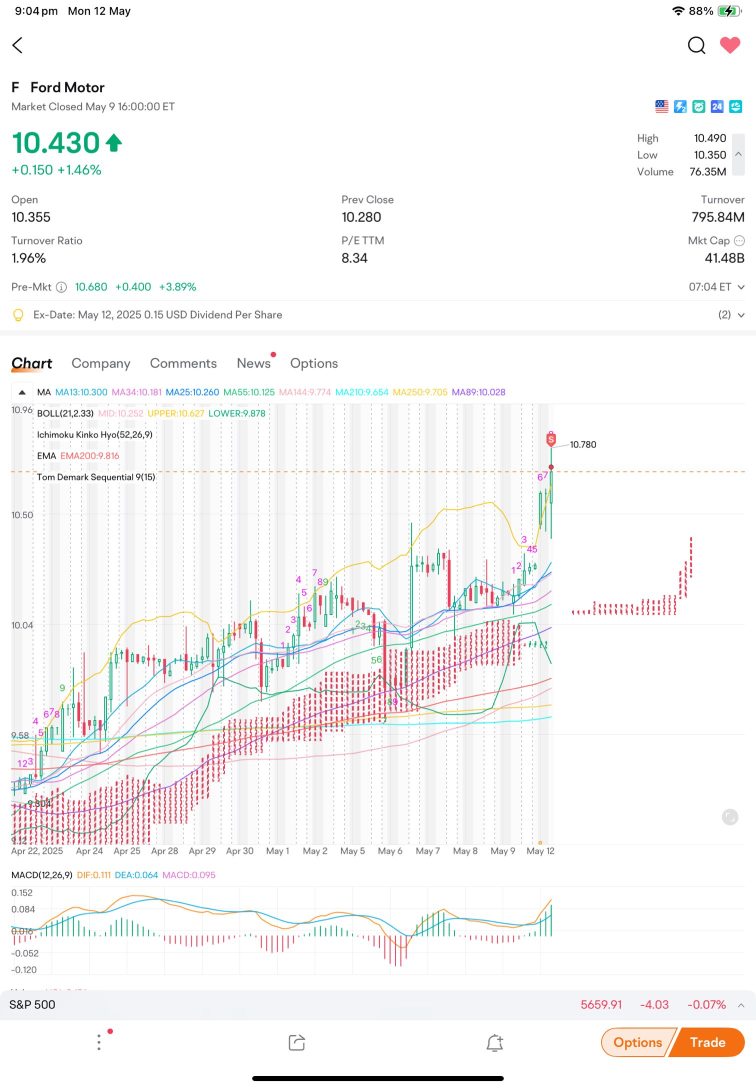Collapse the High/Low/Volume quote panel

(x=739, y=155)
